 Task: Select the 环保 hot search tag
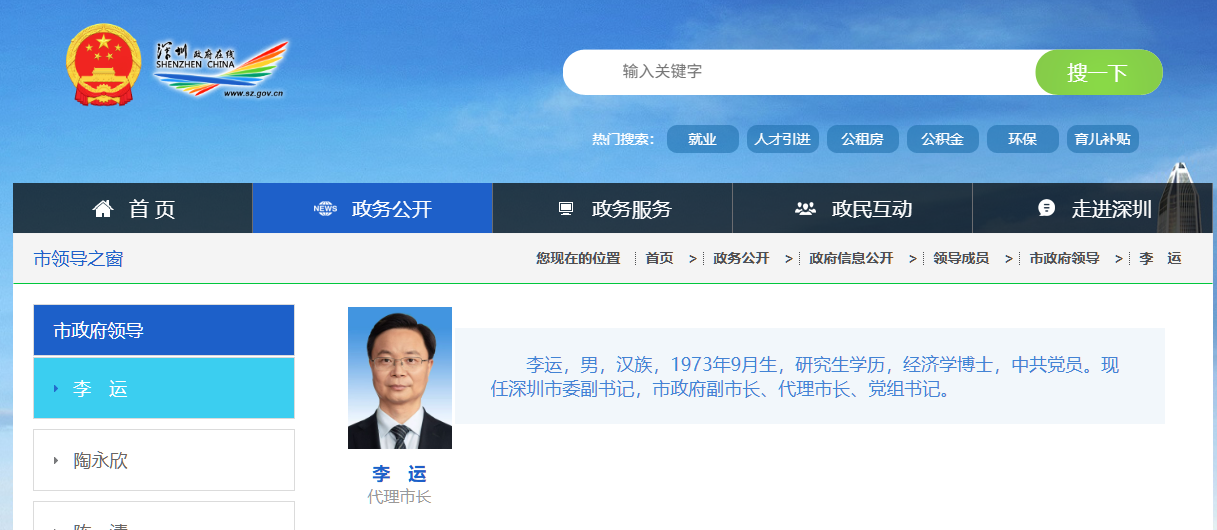tap(1023, 139)
